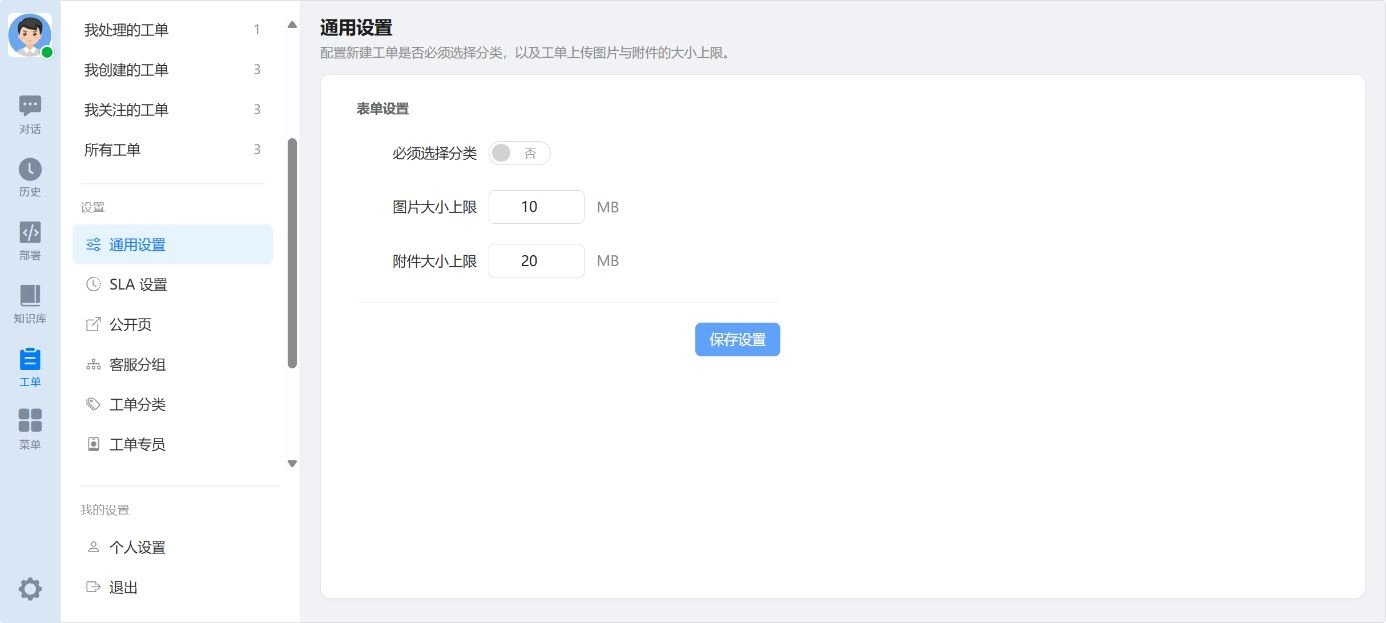The width and height of the screenshot is (1386, 623).
Task: Click the sidebar scrollbar thumb
Action: (292, 253)
